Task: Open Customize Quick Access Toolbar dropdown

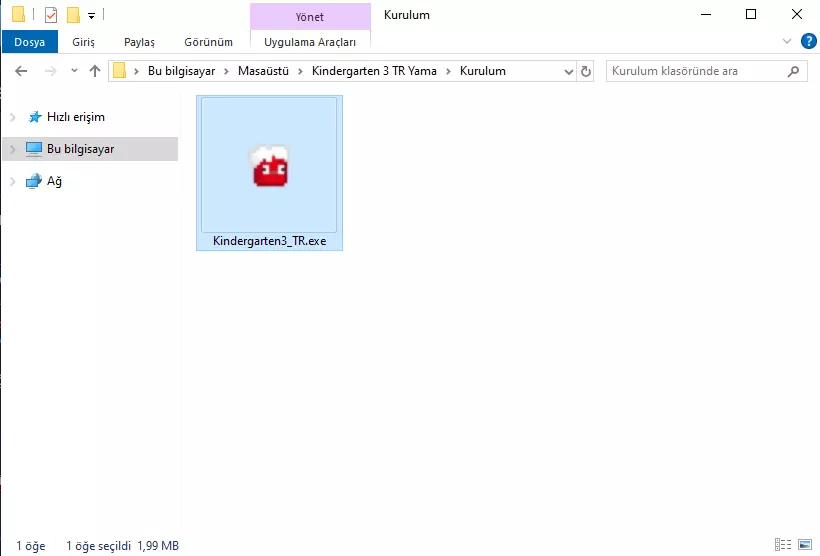Action: tap(92, 16)
